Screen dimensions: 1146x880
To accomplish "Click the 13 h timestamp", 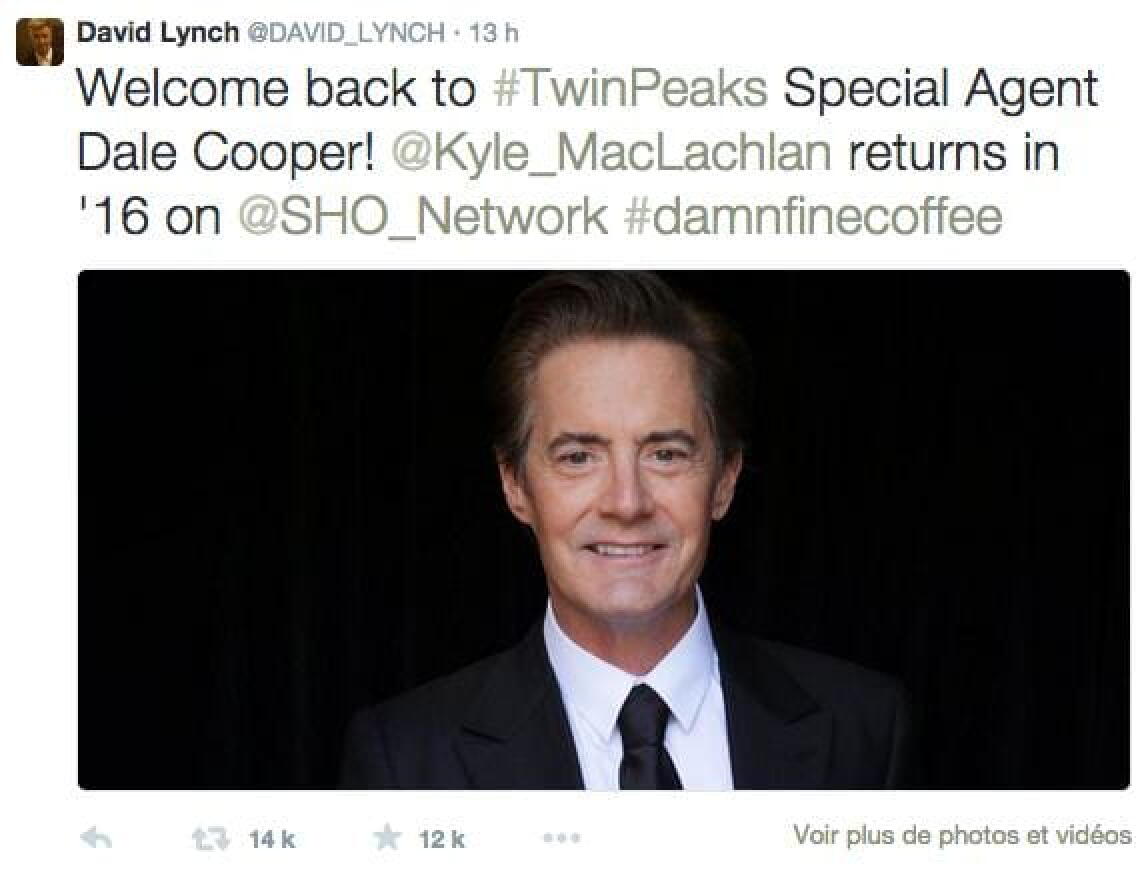I will point(494,33).
